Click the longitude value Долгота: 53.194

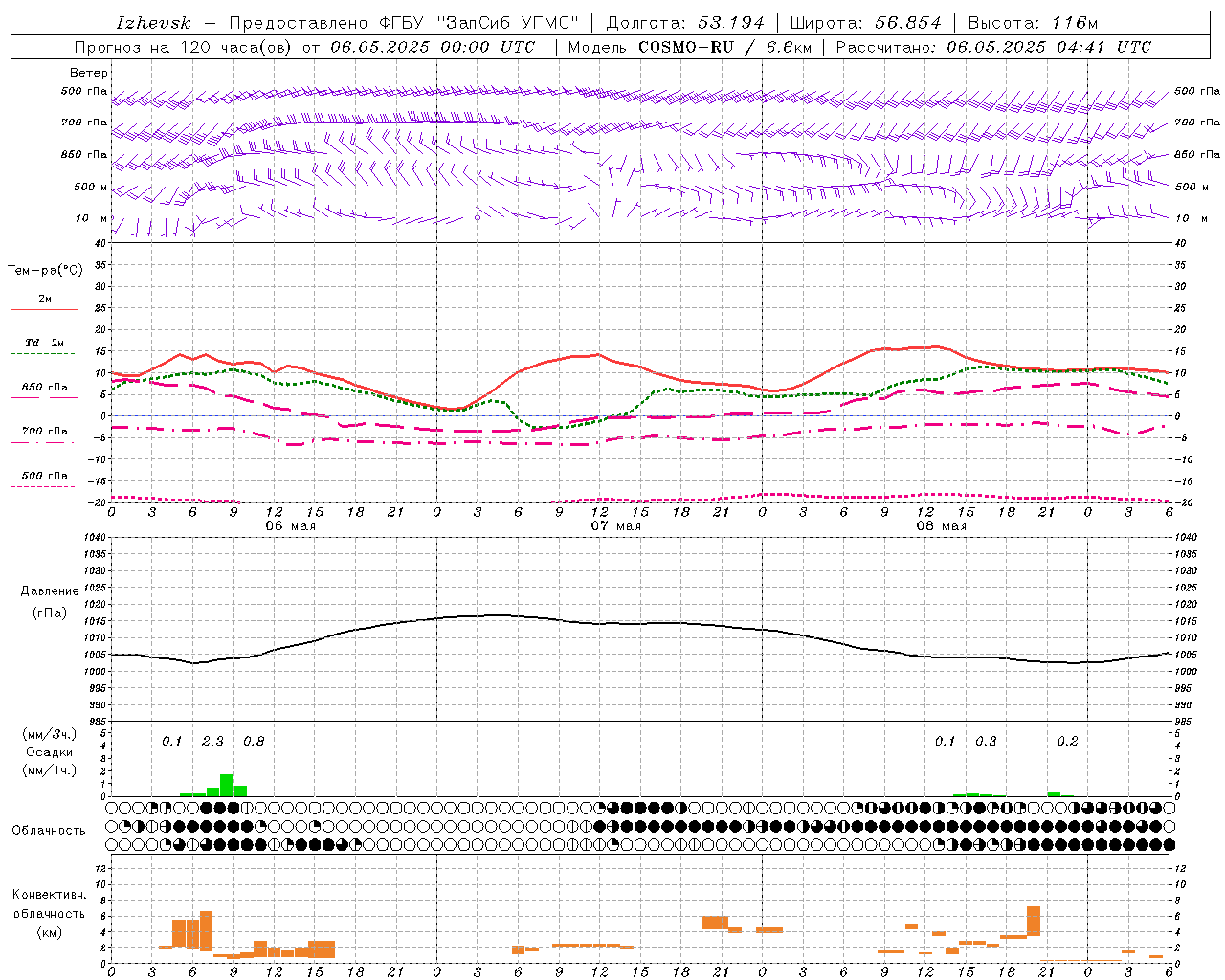pos(685,23)
